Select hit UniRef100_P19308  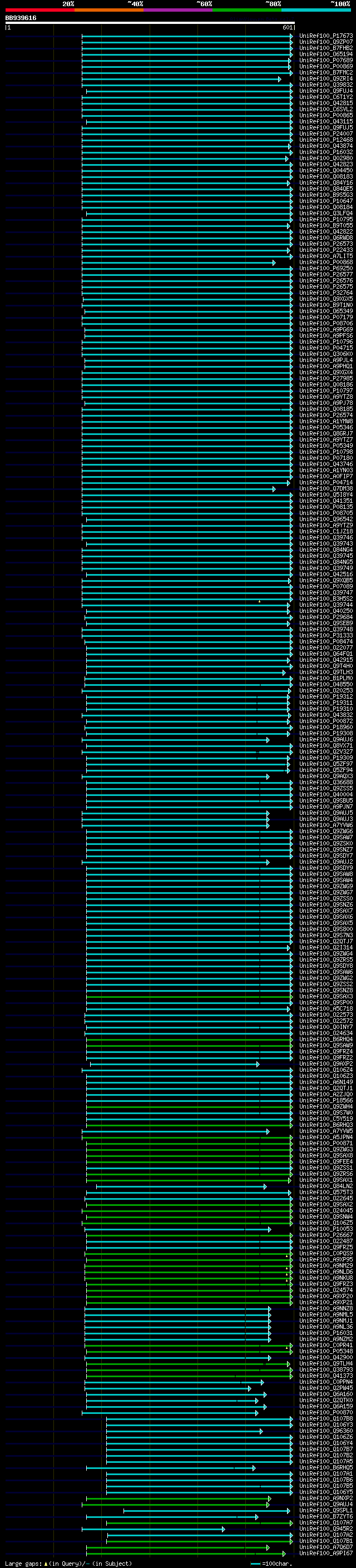coord(326,734)
